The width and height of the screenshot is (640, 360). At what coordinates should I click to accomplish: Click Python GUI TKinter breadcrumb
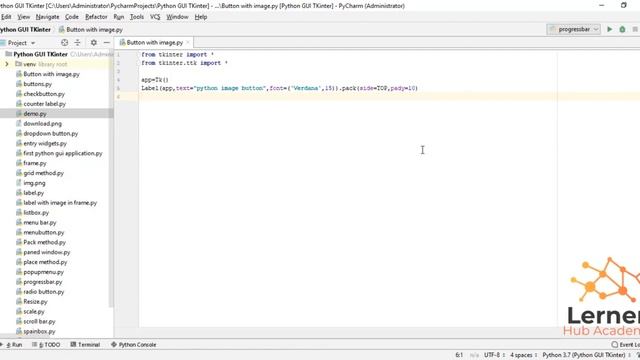click(25, 30)
